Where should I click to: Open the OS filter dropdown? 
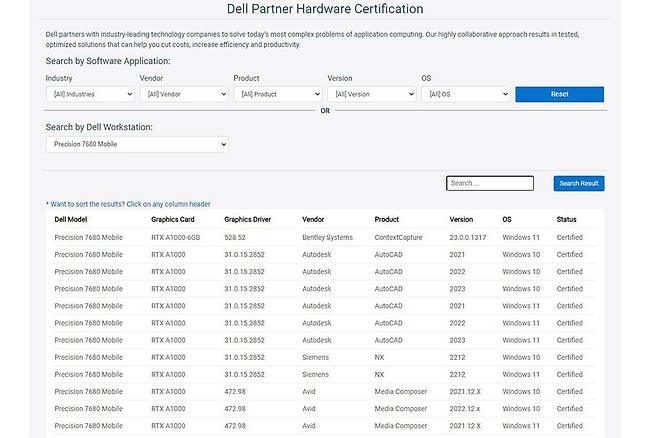pyautogui.click(x=465, y=94)
